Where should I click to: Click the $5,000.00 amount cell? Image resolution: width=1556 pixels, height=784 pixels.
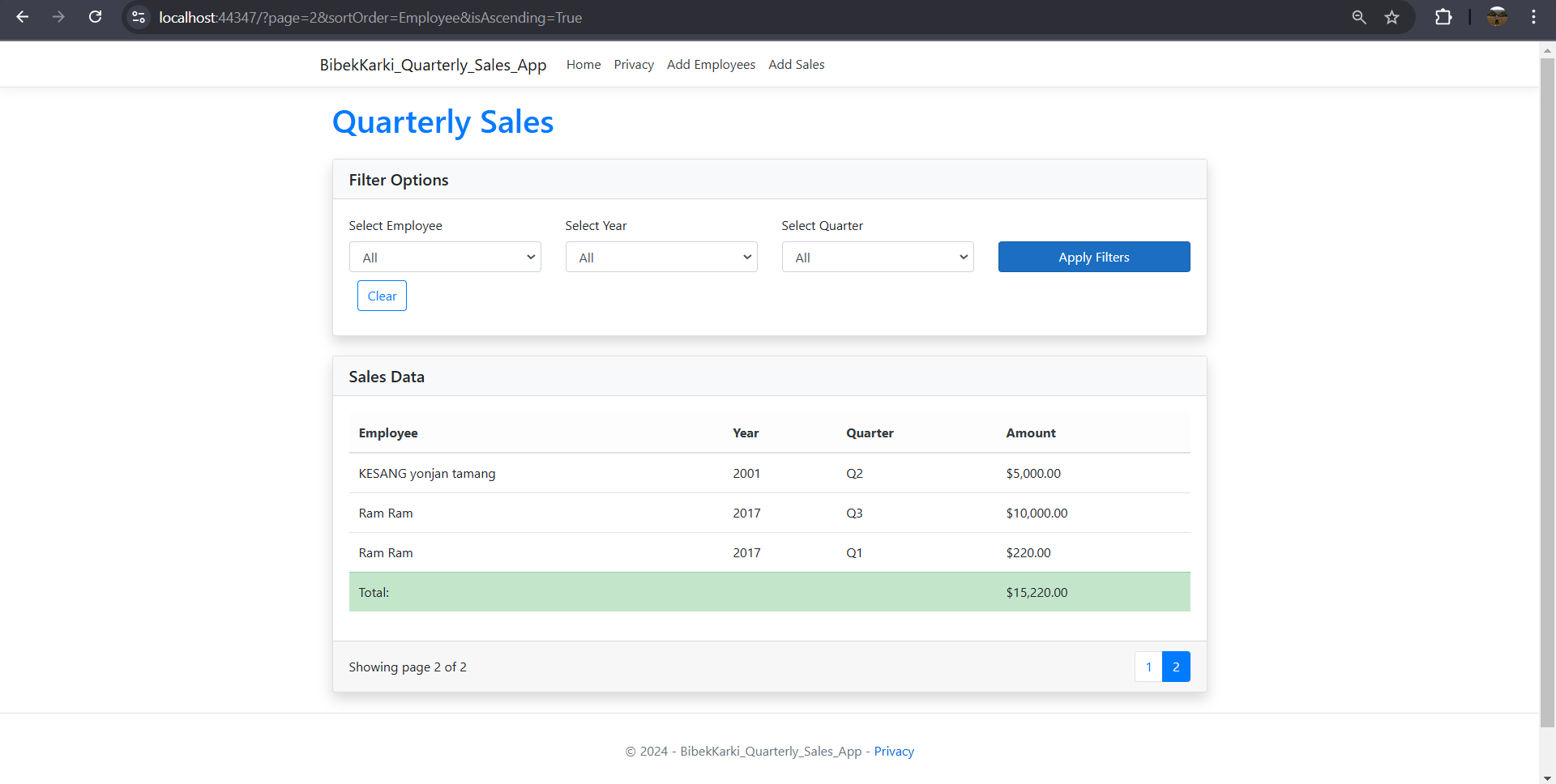click(x=1033, y=474)
